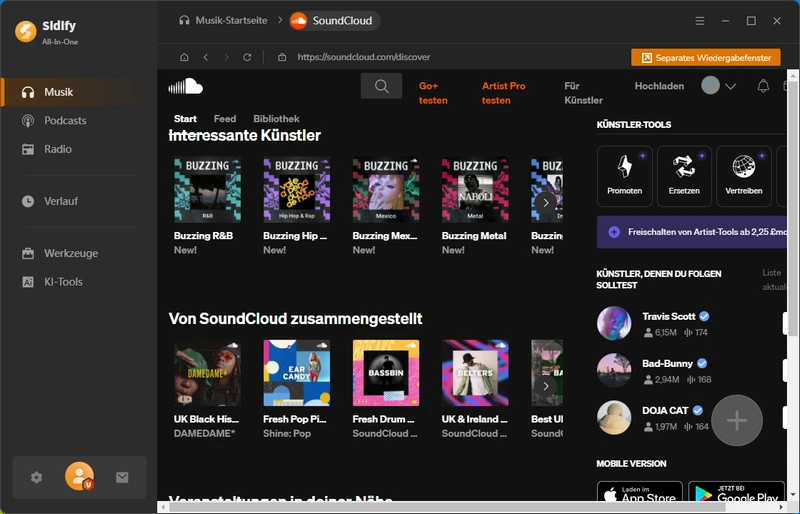Click the Sidify app logo

[26, 32]
